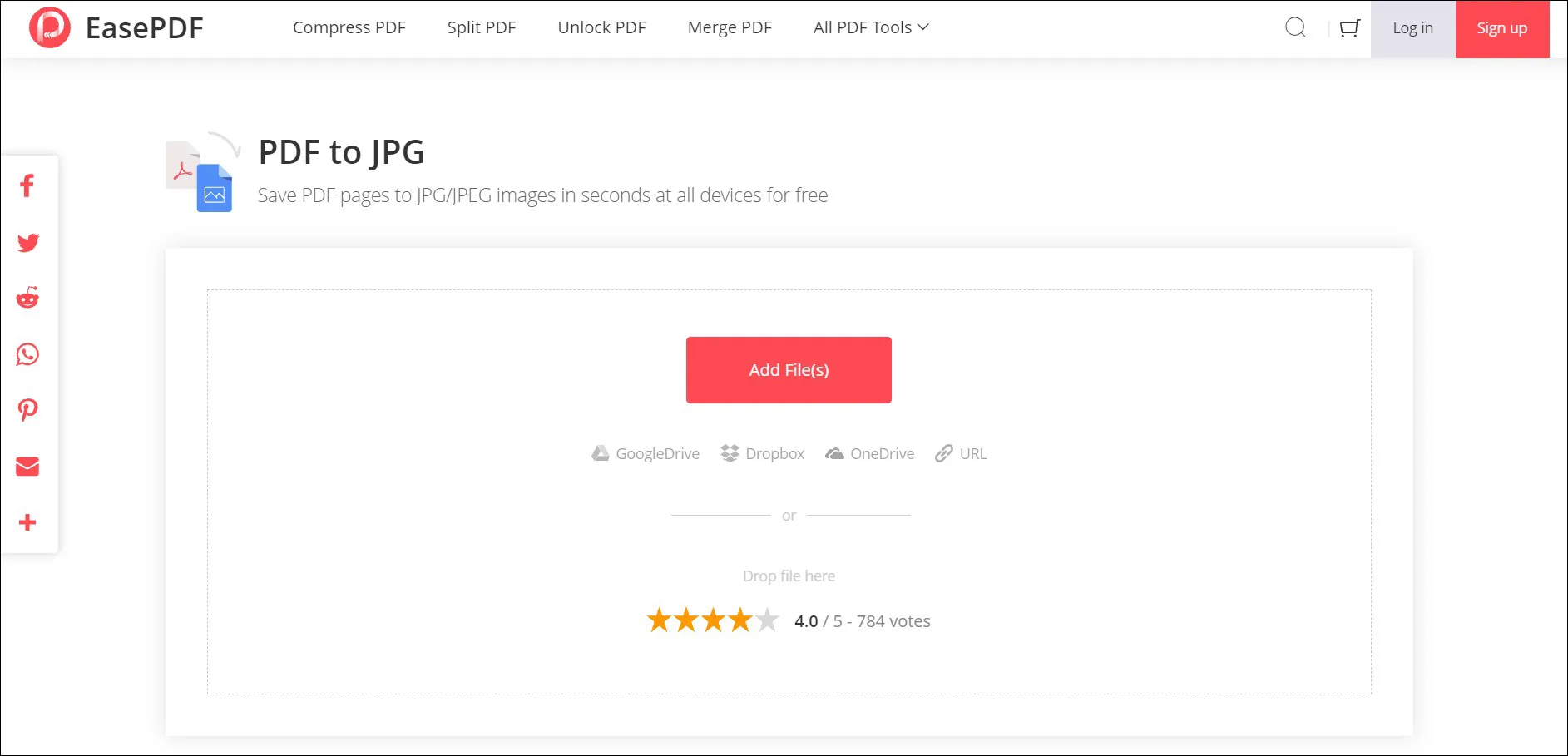Share through the WhatsApp icon
Screen dimensions: 1568x756
(27, 354)
